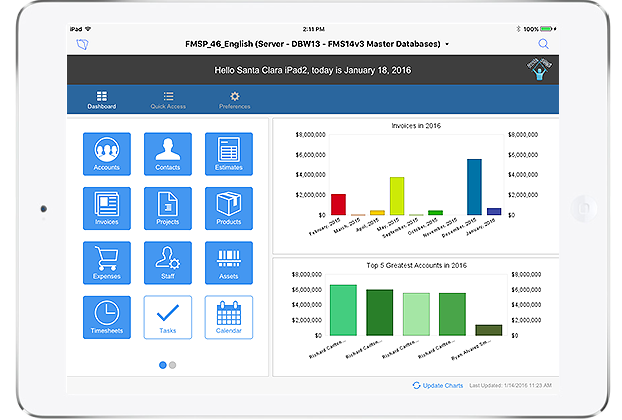This screenshot has height=420, width=622.
Task: Tap the Wi-Fi indicator in status bar
Action: pyautogui.click(x=88, y=29)
